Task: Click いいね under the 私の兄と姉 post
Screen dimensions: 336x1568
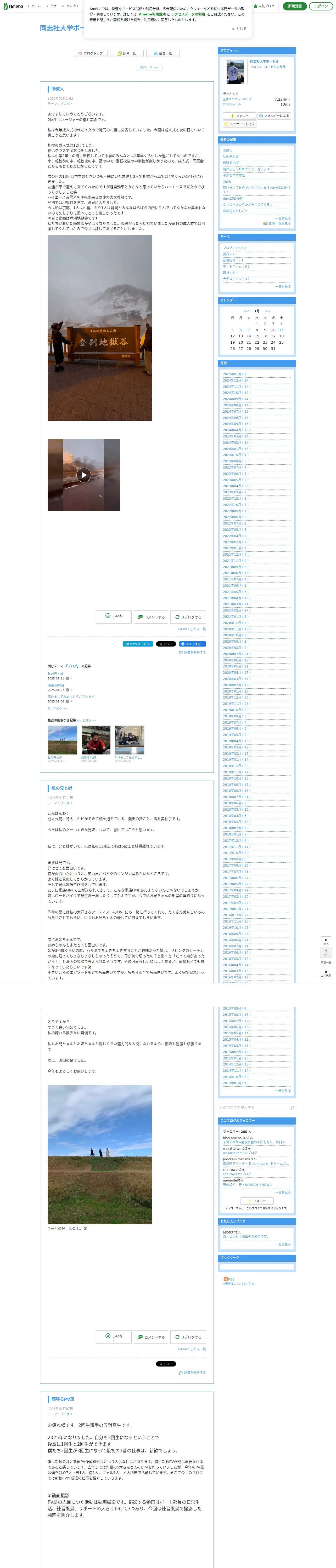Action: tap(113, 1337)
